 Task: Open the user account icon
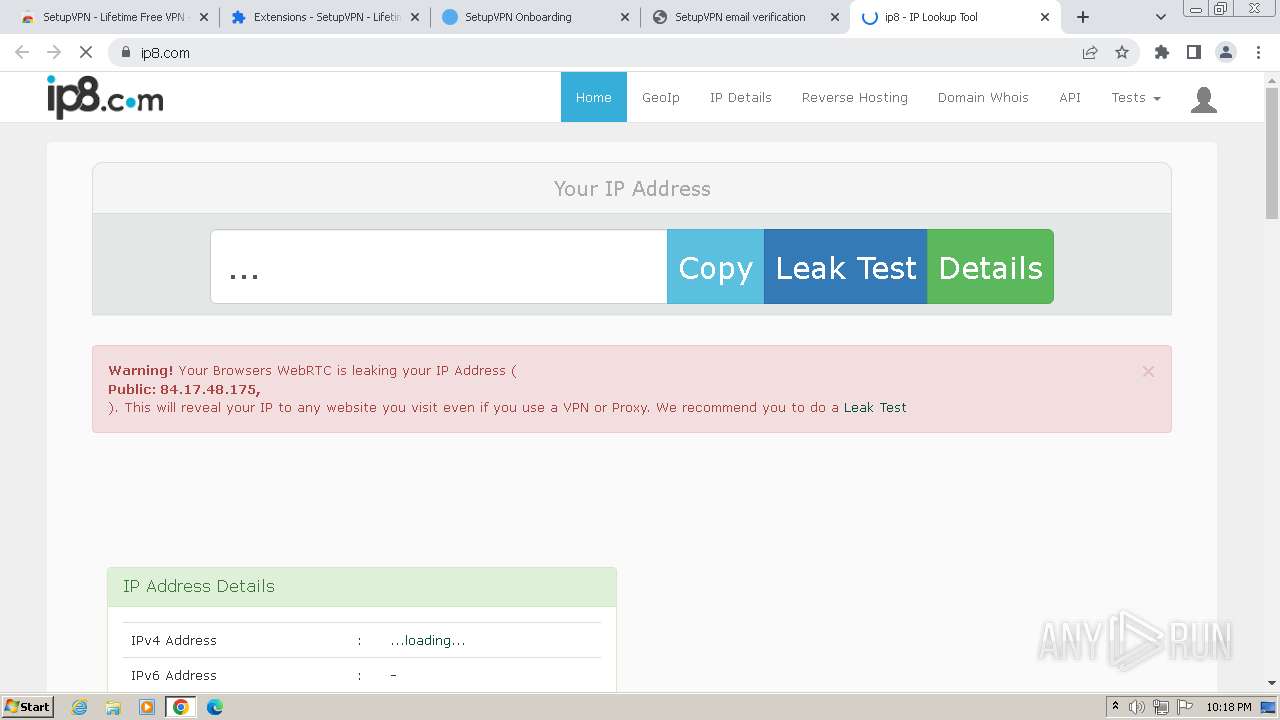tap(1204, 99)
